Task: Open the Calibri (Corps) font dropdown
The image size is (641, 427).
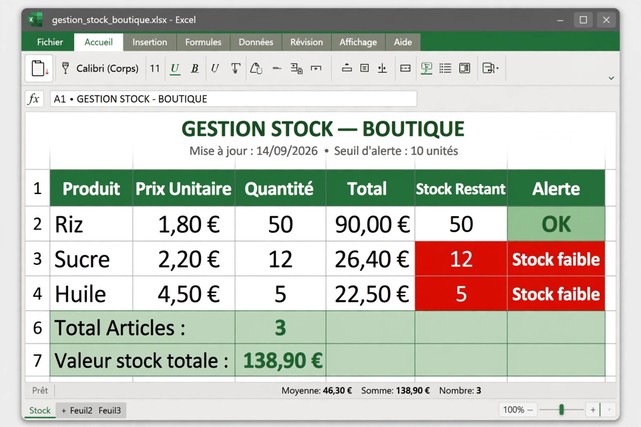Action: (x=107, y=68)
